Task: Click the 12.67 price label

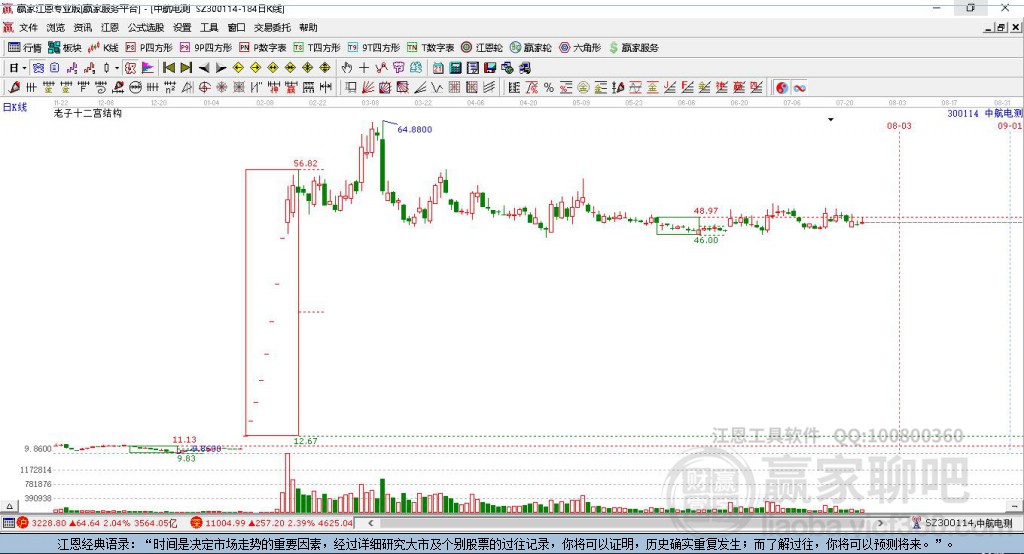Action: [x=306, y=441]
